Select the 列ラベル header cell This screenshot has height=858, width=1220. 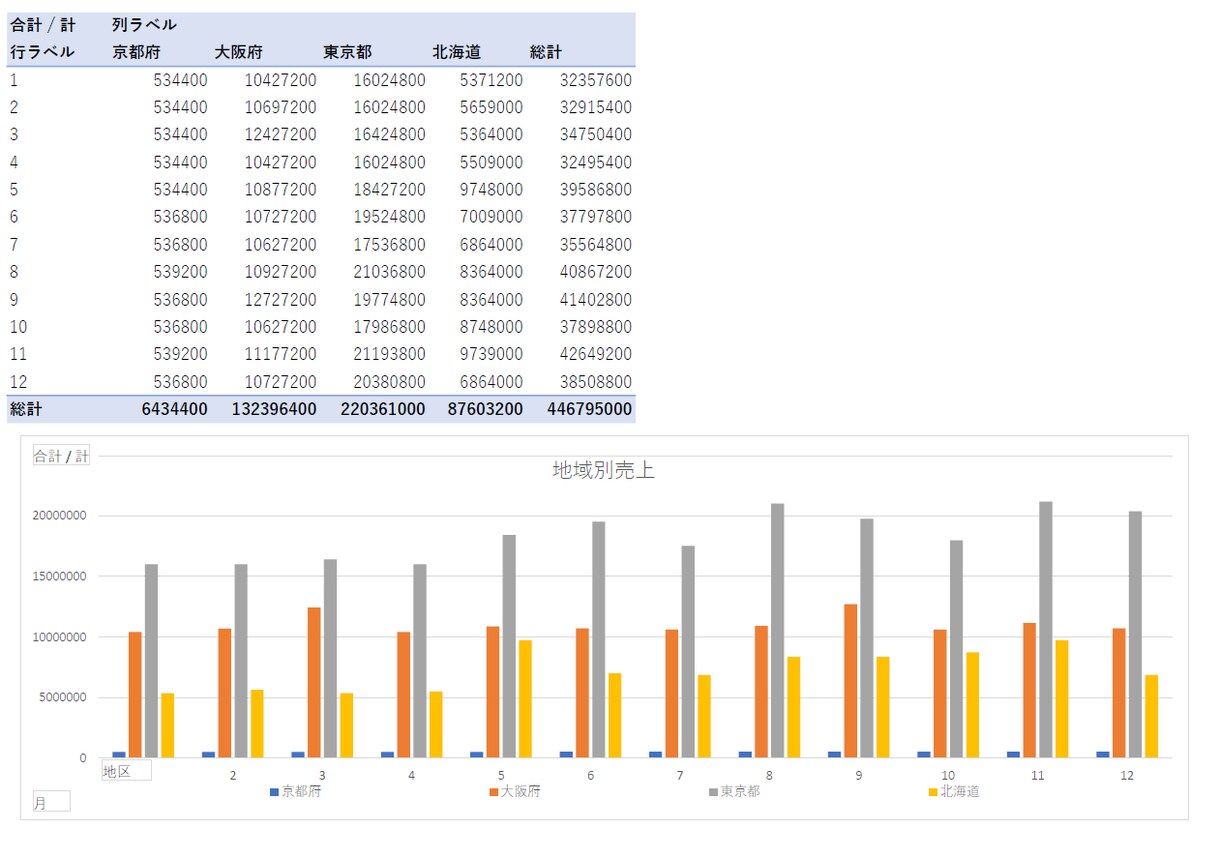pos(145,25)
